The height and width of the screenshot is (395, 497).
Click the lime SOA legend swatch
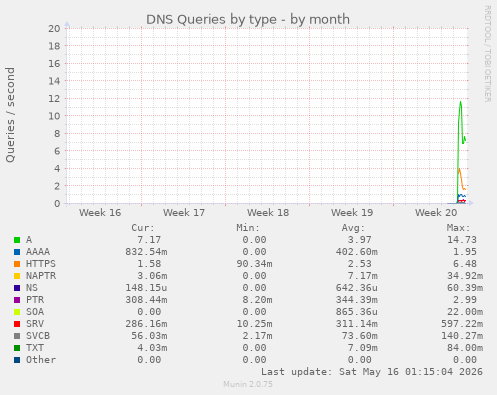click(17, 312)
